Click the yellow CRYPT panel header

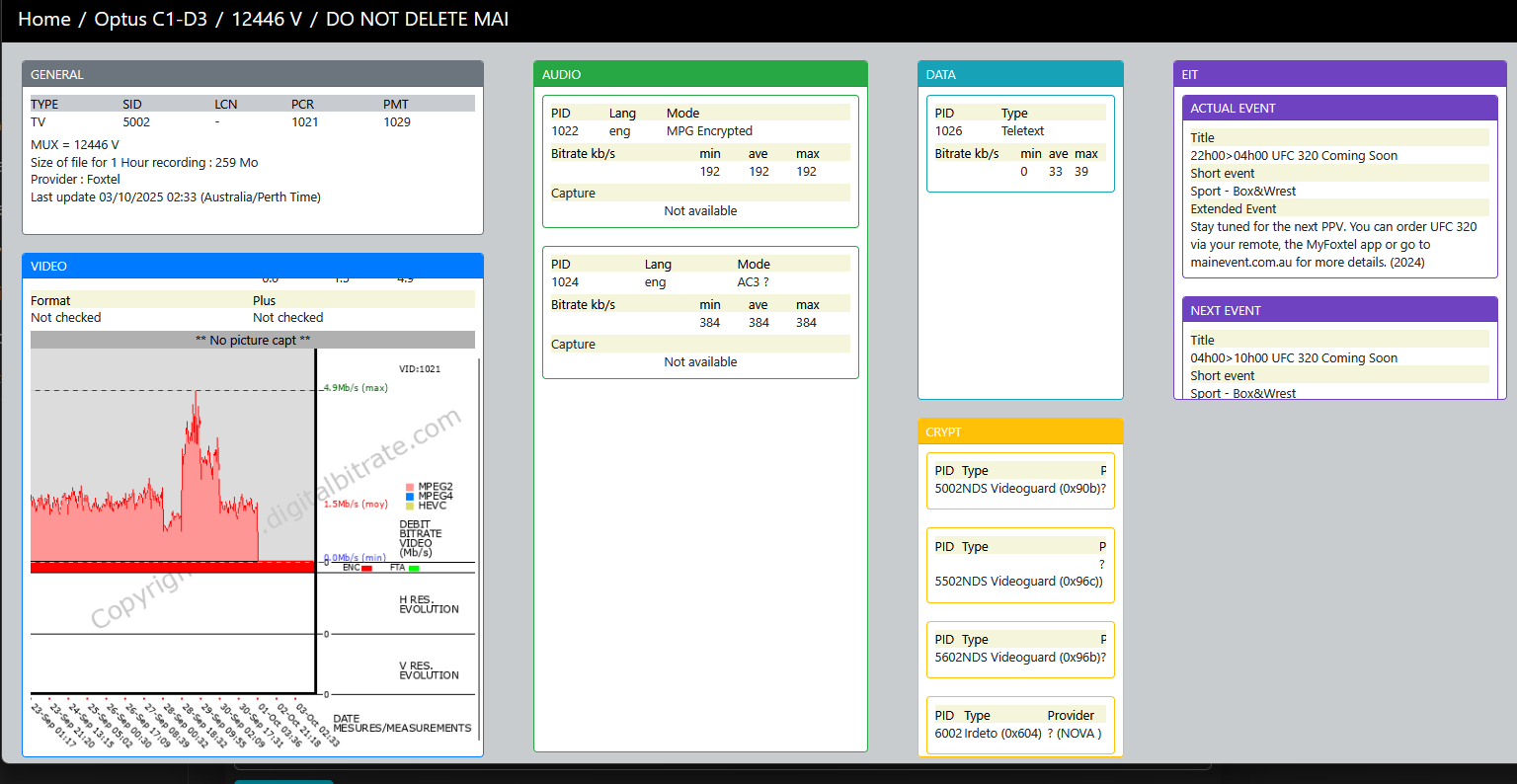(1020, 431)
